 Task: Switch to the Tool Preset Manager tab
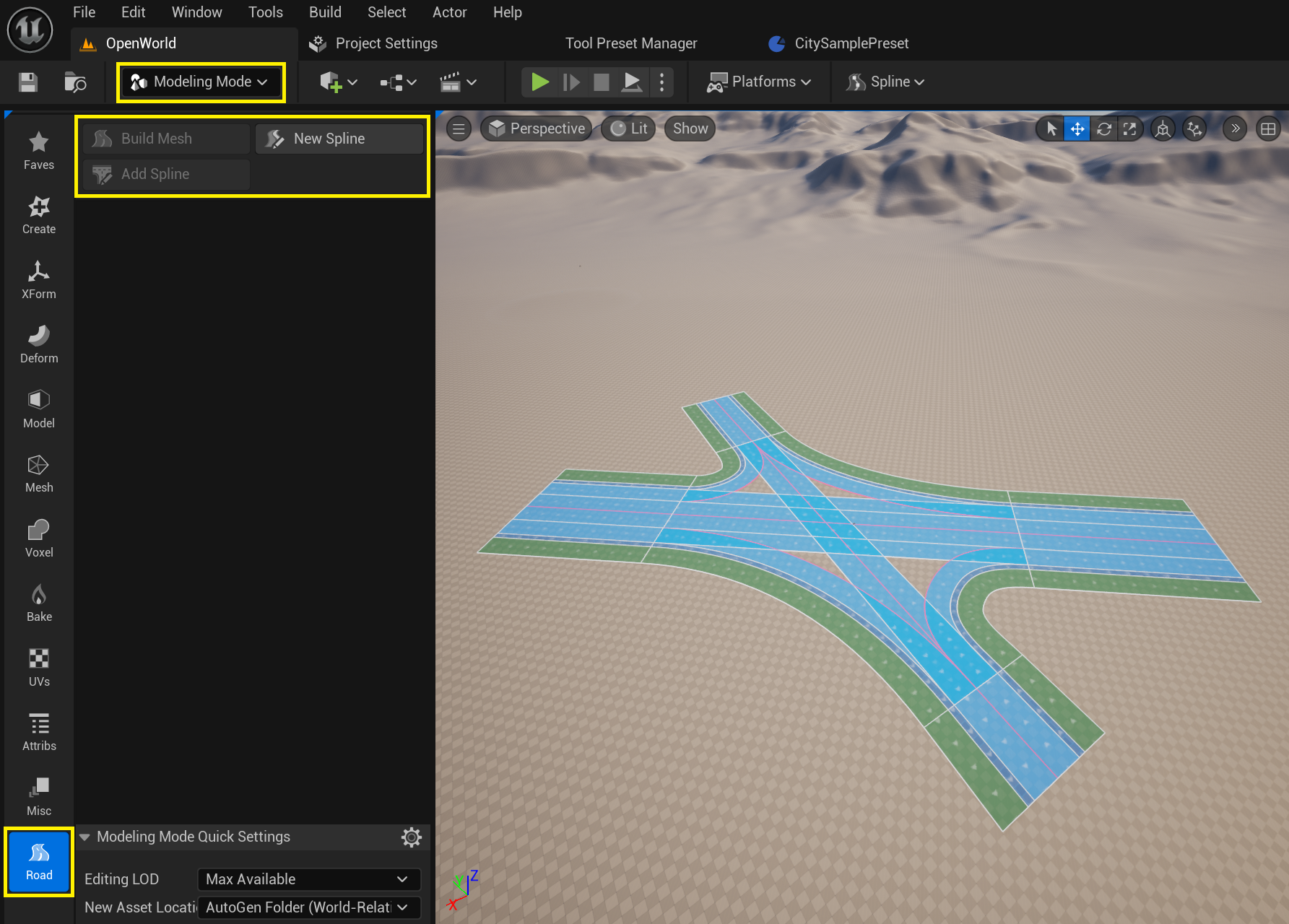630,43
